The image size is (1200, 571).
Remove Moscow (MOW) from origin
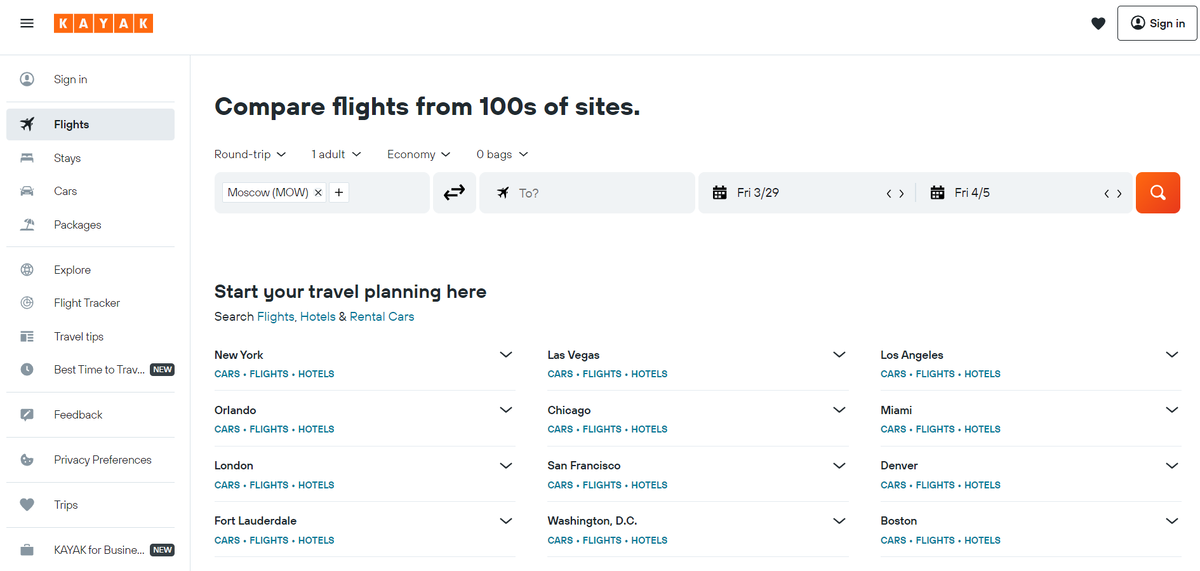318,193
